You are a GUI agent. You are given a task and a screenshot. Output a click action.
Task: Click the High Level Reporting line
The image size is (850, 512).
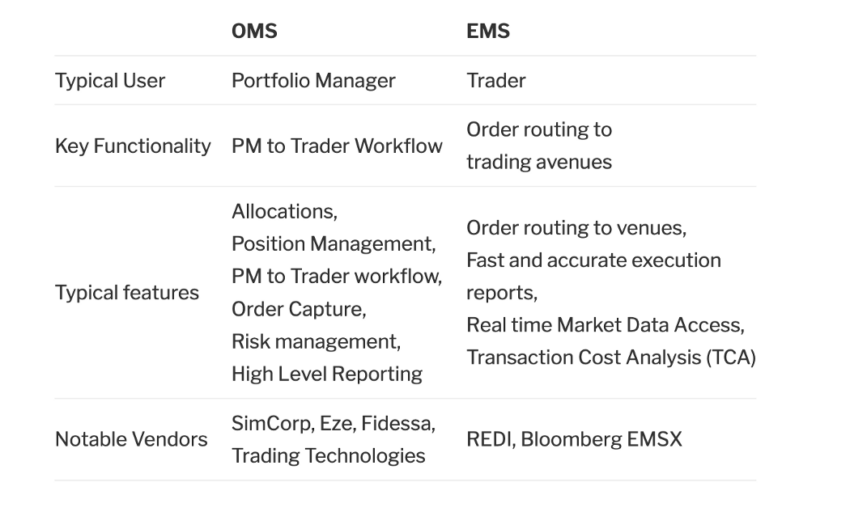(327, 374)
